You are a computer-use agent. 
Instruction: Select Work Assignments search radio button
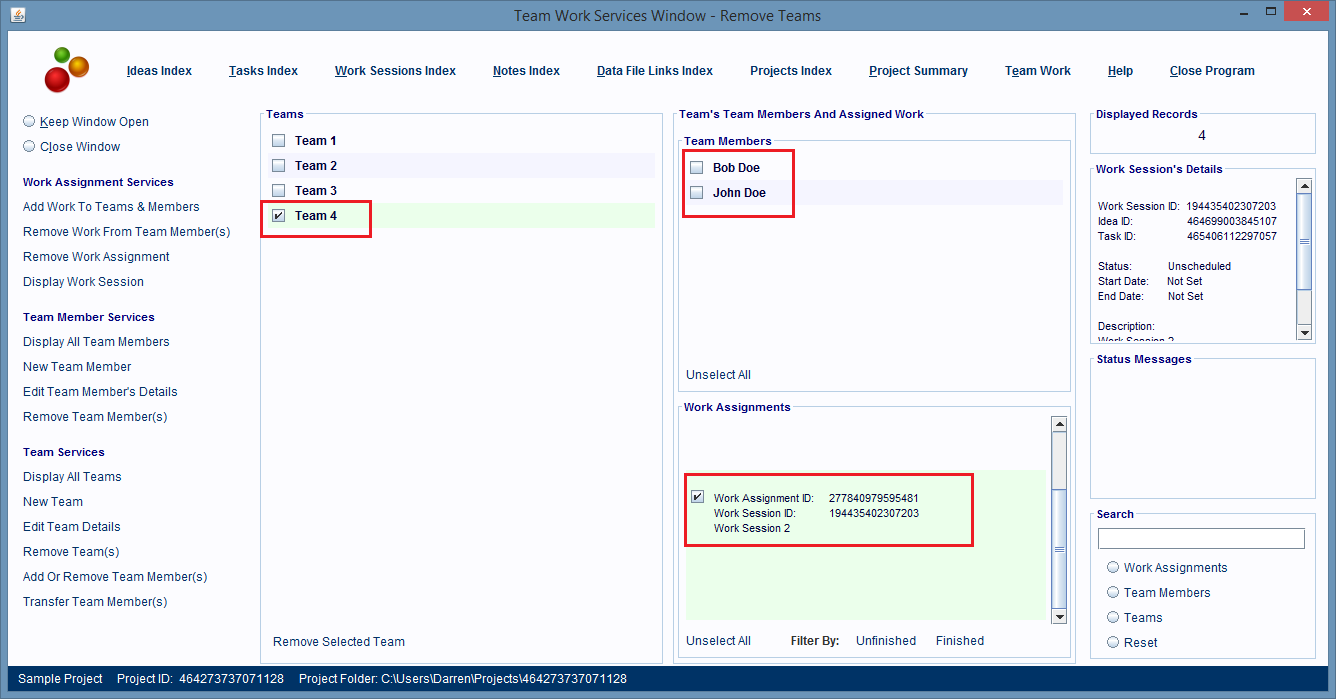(x=1113, y=567)
